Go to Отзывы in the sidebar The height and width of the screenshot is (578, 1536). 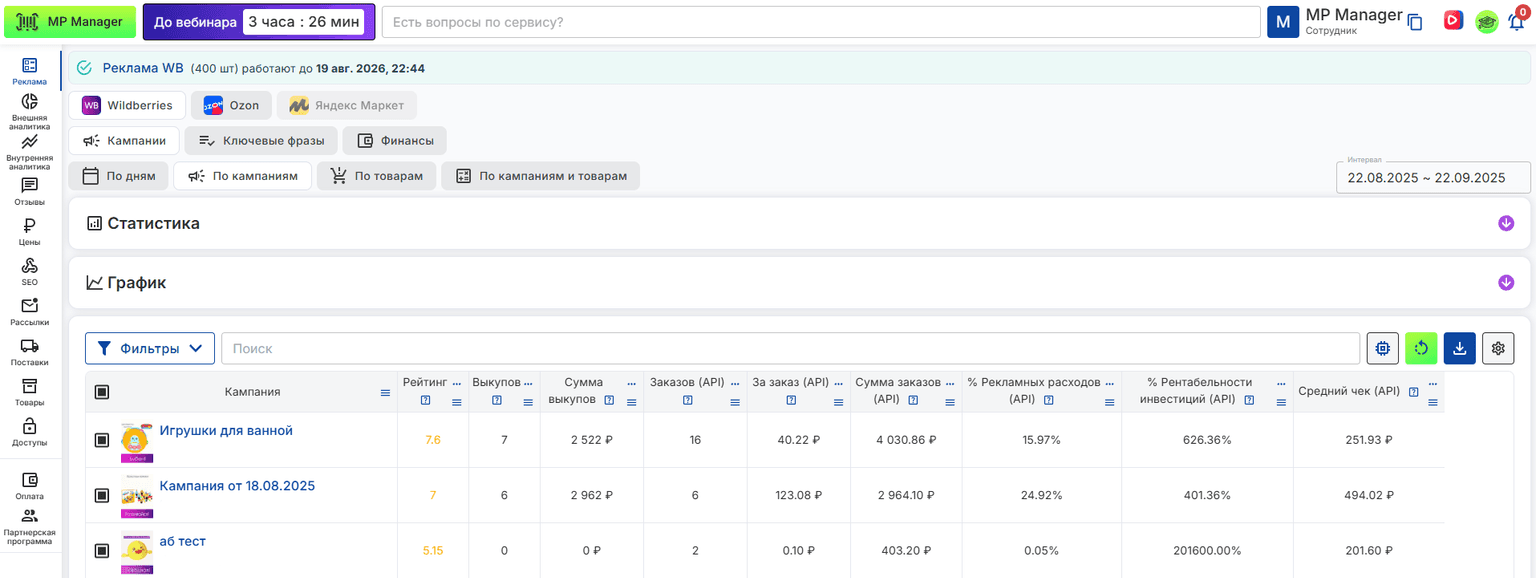click(x=29, y=191)
